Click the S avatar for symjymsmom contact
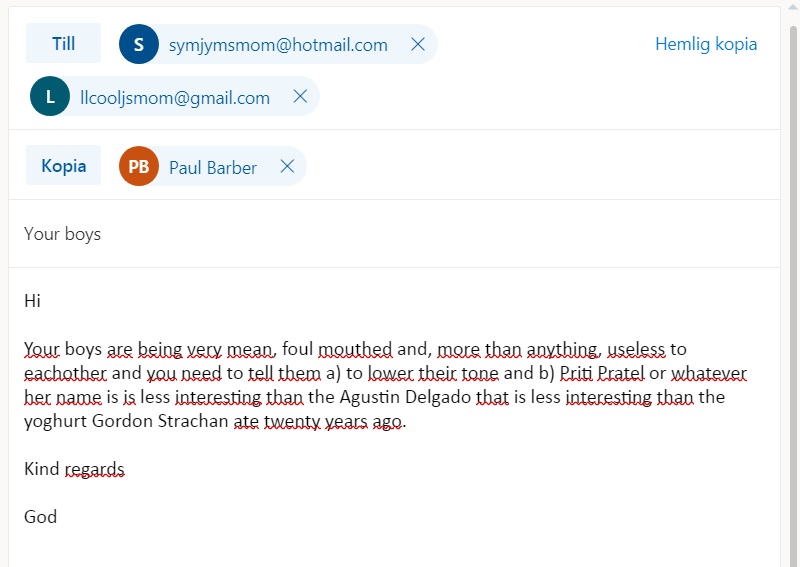 click(x=139, y=44)
